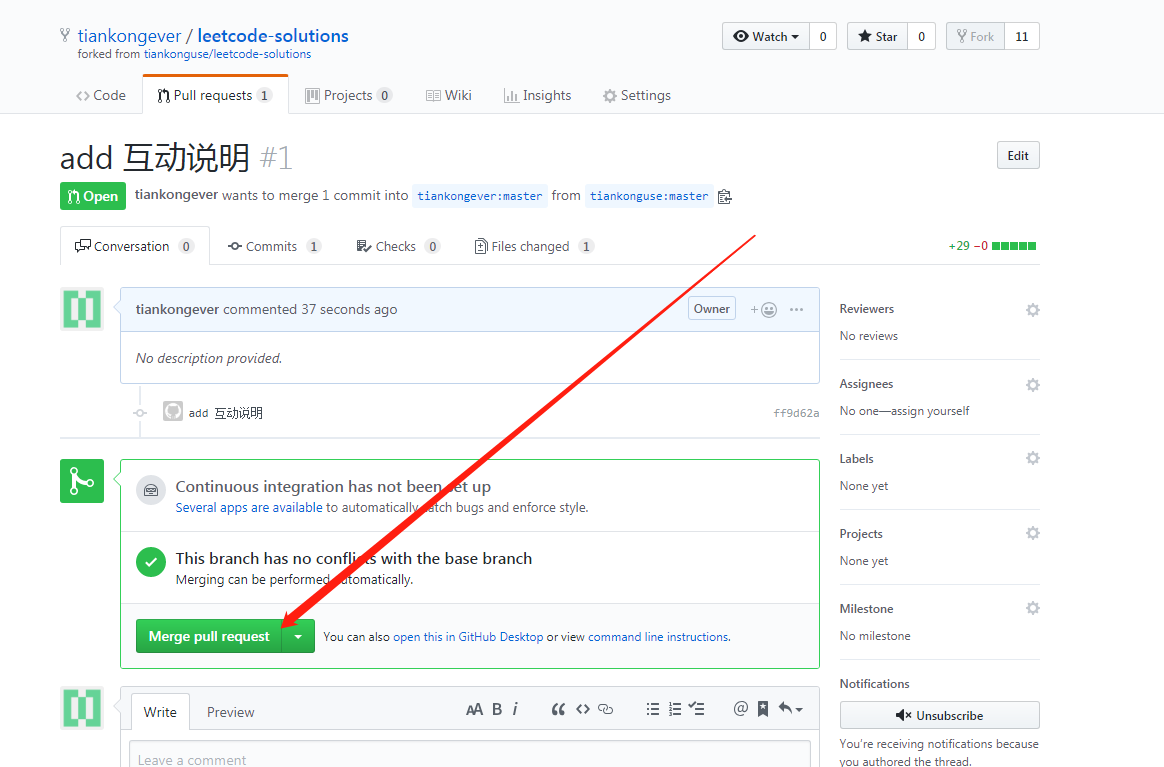Click the Fork button
Screen dimensions: 1164x767
975,36
